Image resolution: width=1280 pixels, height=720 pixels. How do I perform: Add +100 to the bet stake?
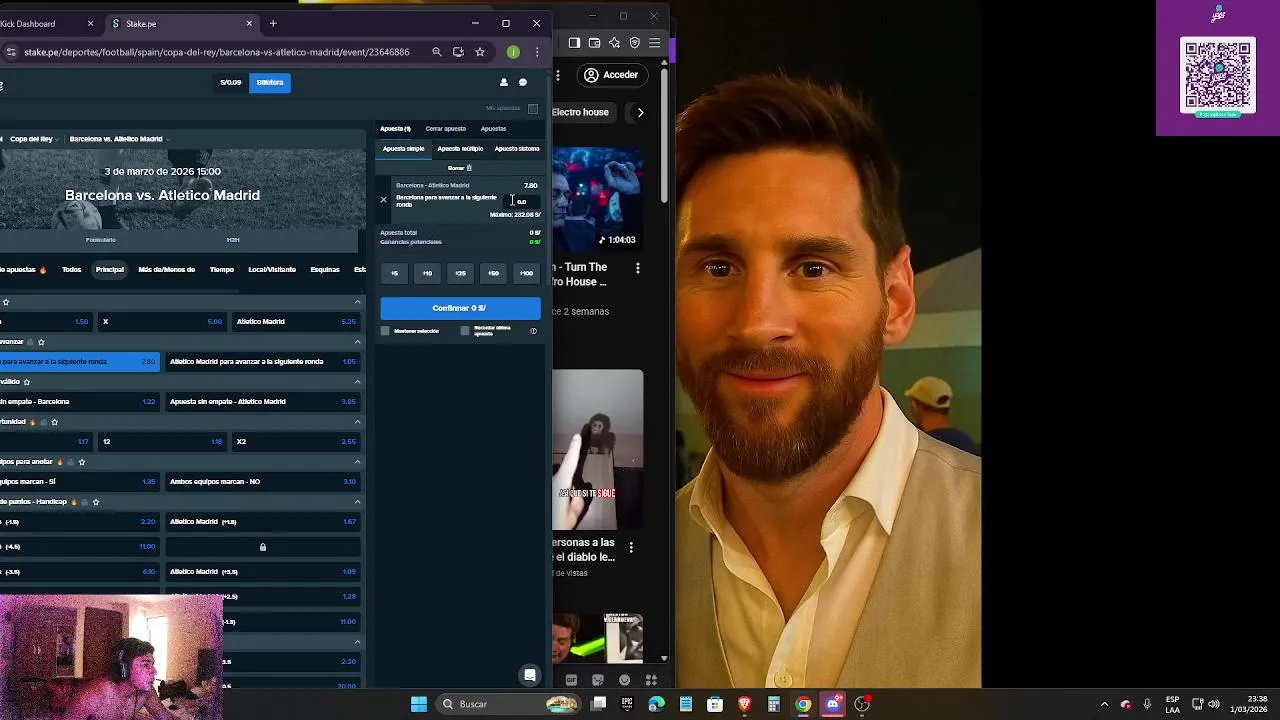tap(526, 273)
